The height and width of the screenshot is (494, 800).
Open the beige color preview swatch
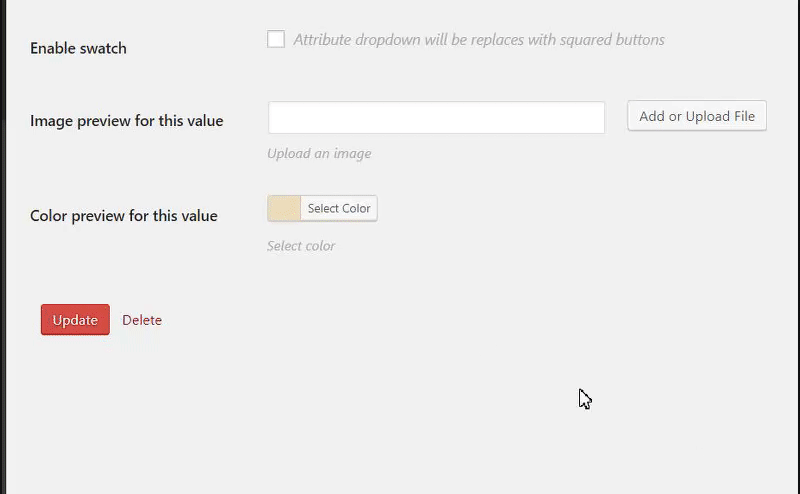(284, 208)
